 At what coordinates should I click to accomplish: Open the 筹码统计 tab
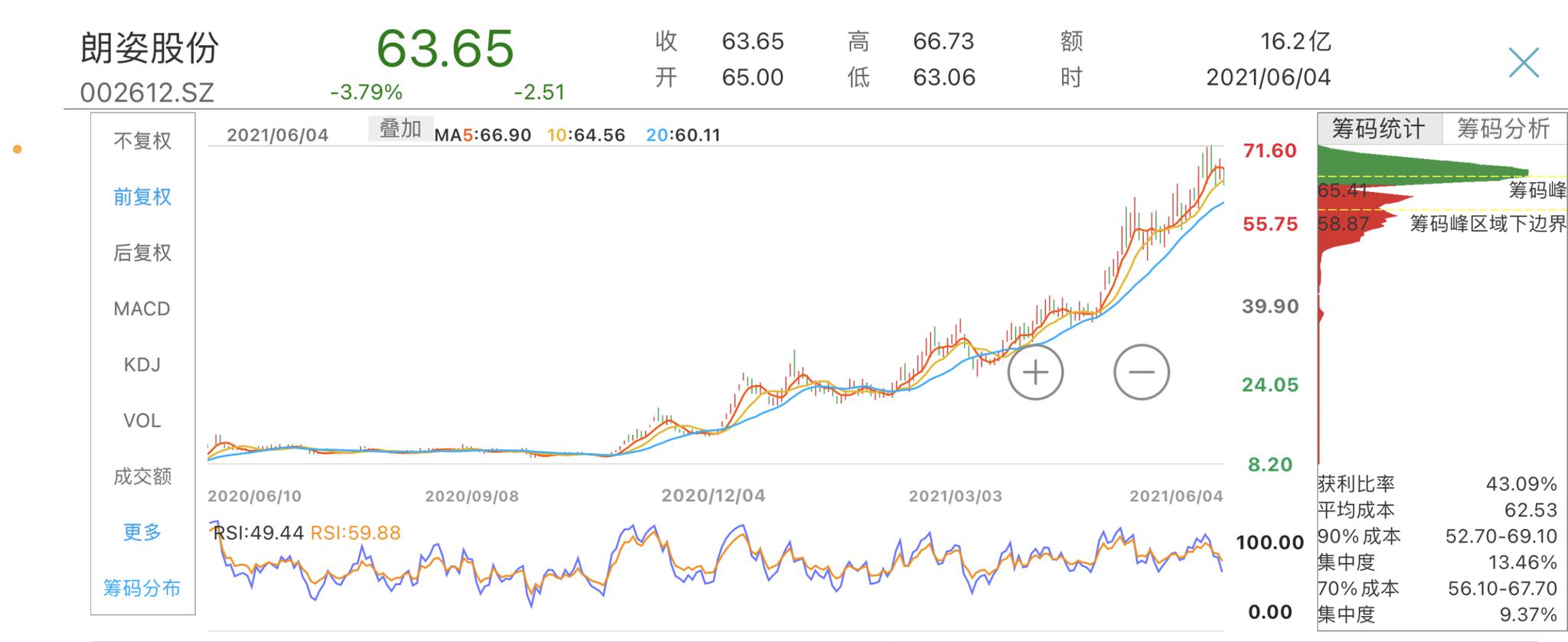[x=1379, y=129]
